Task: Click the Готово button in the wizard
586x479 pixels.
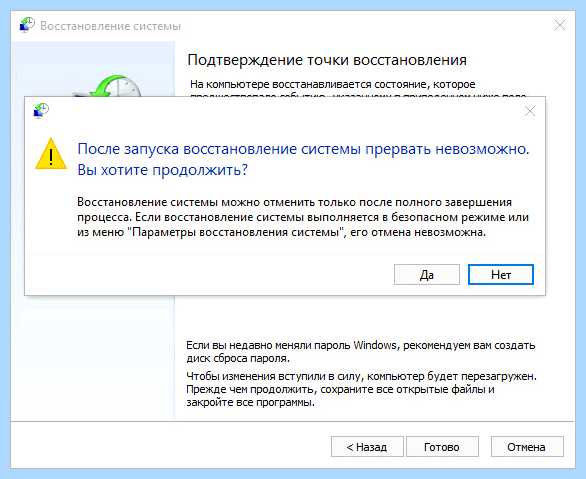Action: 442,446
